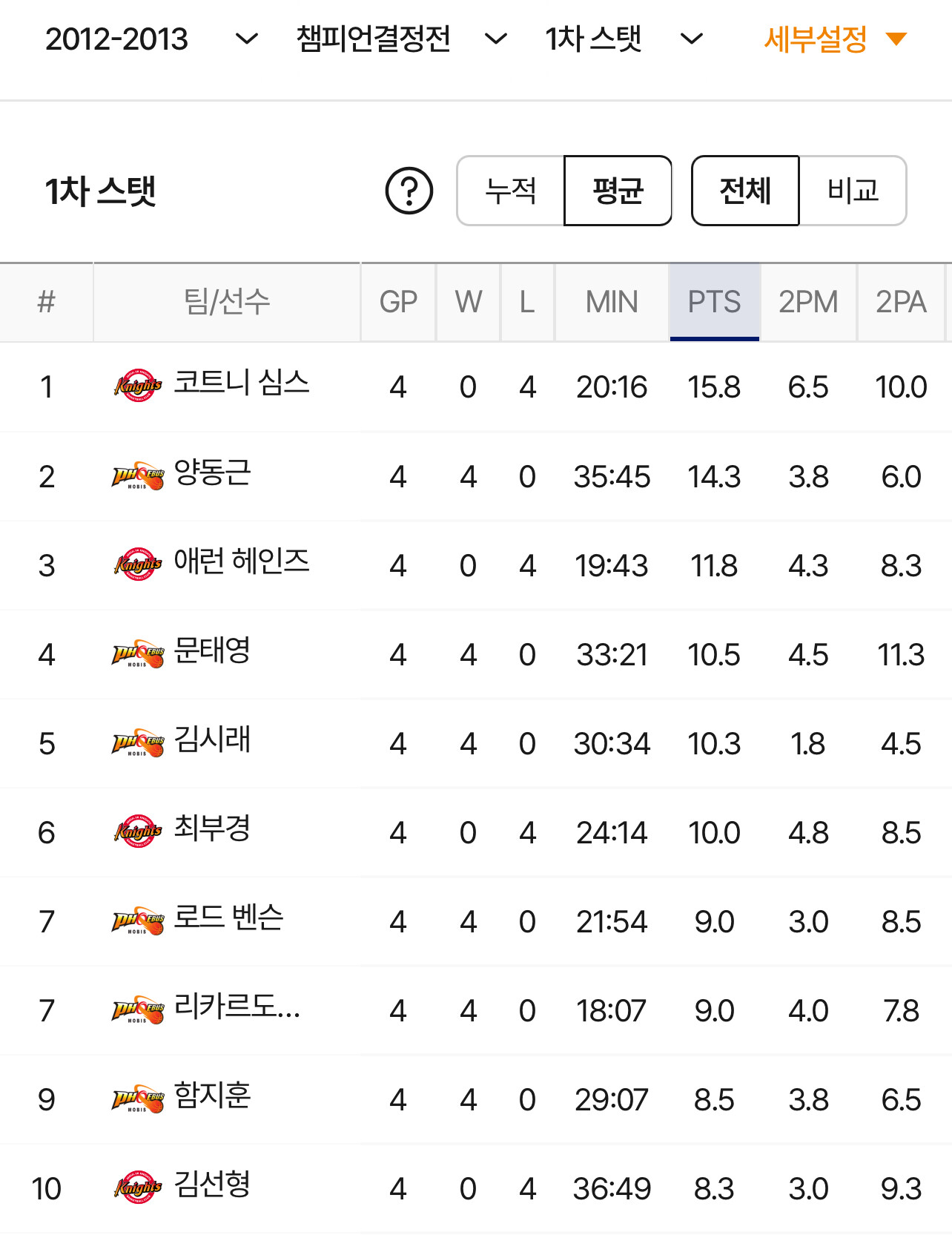Open the help question mark icon
Image resolution: width=952 pixels, height=1238 pixels.
pos(409,191)
